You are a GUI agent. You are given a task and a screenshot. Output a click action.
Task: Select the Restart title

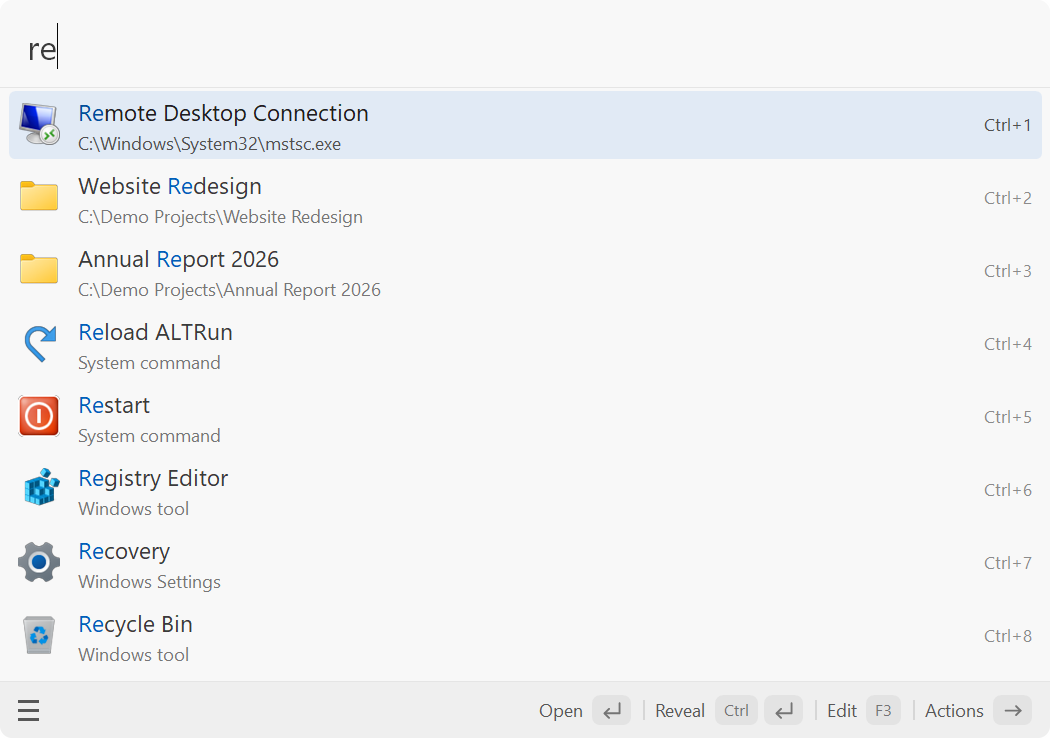point(114,405)
